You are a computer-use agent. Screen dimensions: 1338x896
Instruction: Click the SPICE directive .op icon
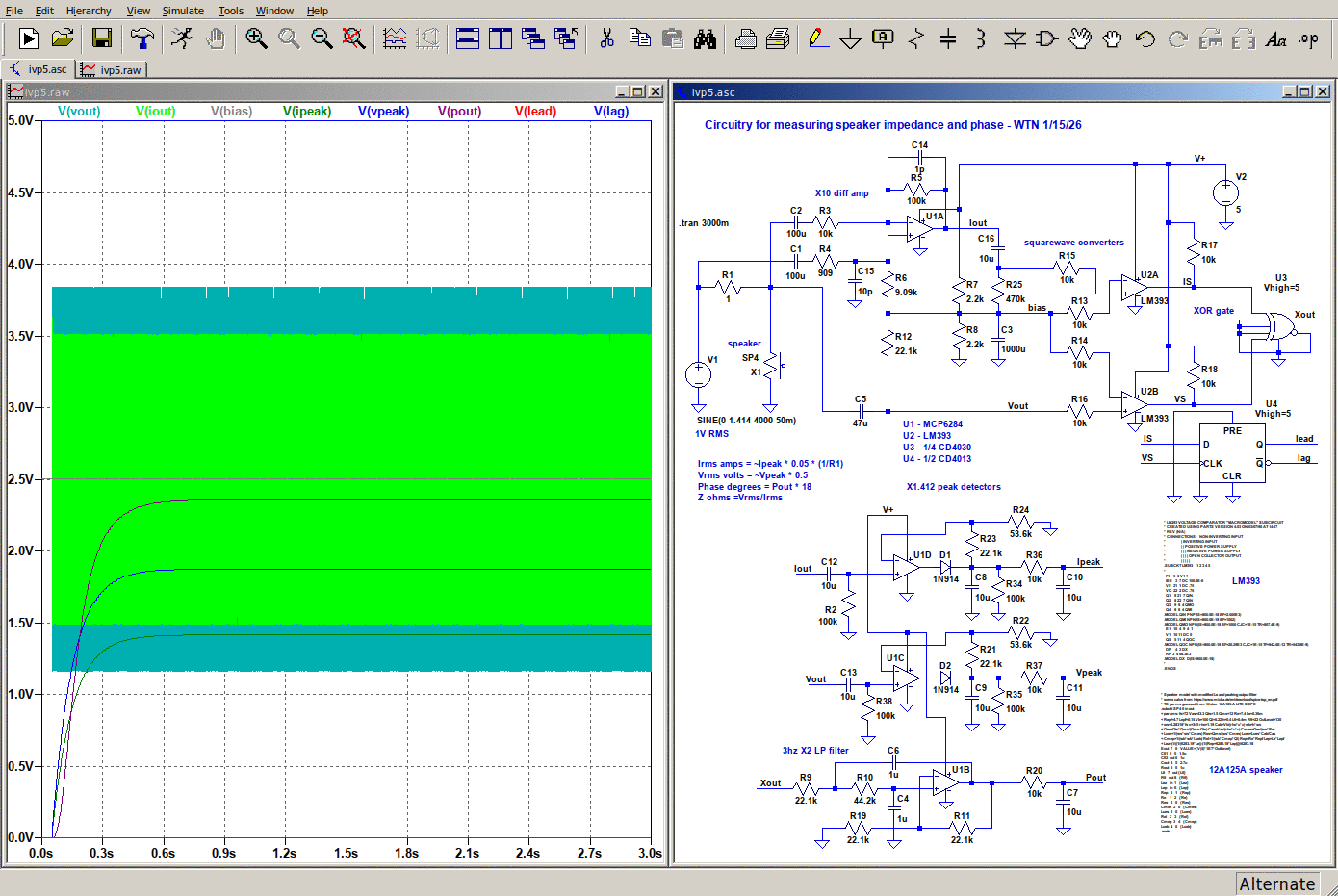[1308, 38]
